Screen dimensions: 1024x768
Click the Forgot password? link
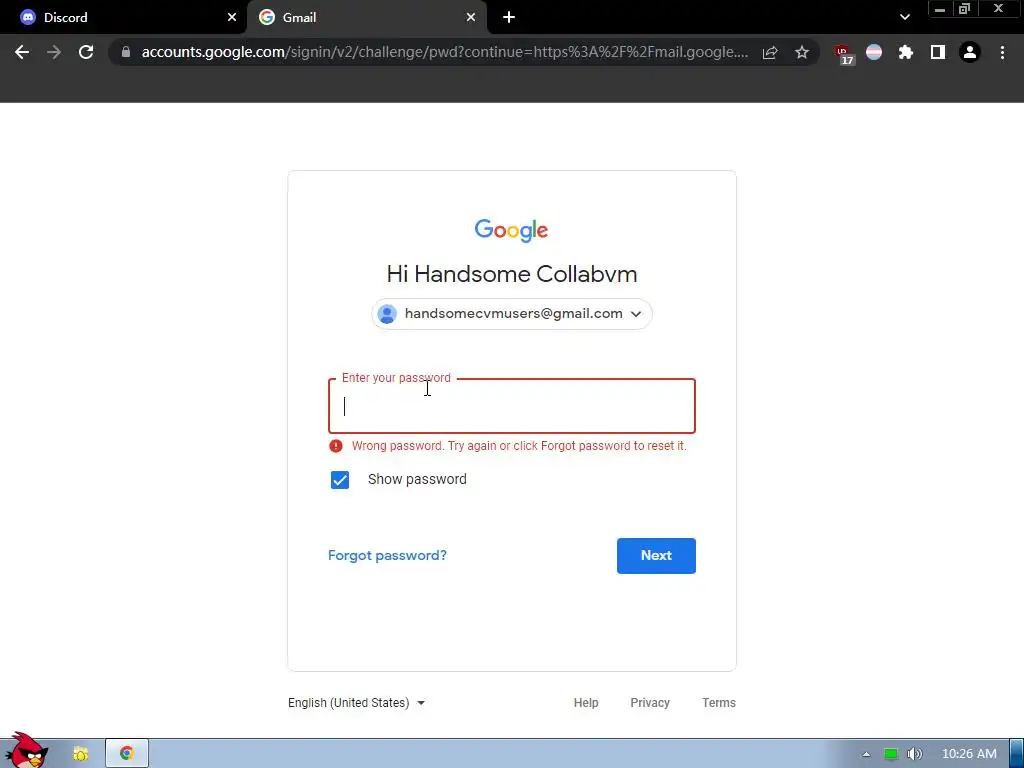click(x=387, y=556)
